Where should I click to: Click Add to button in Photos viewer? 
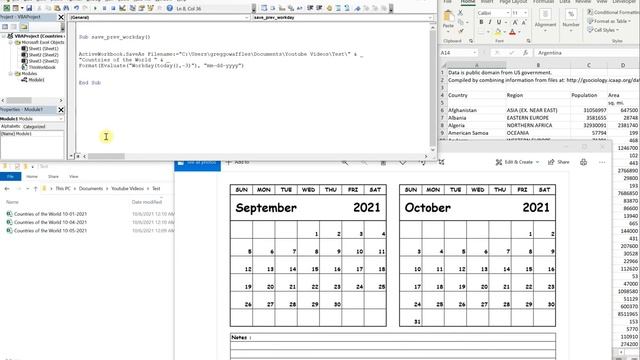(238, 162)
